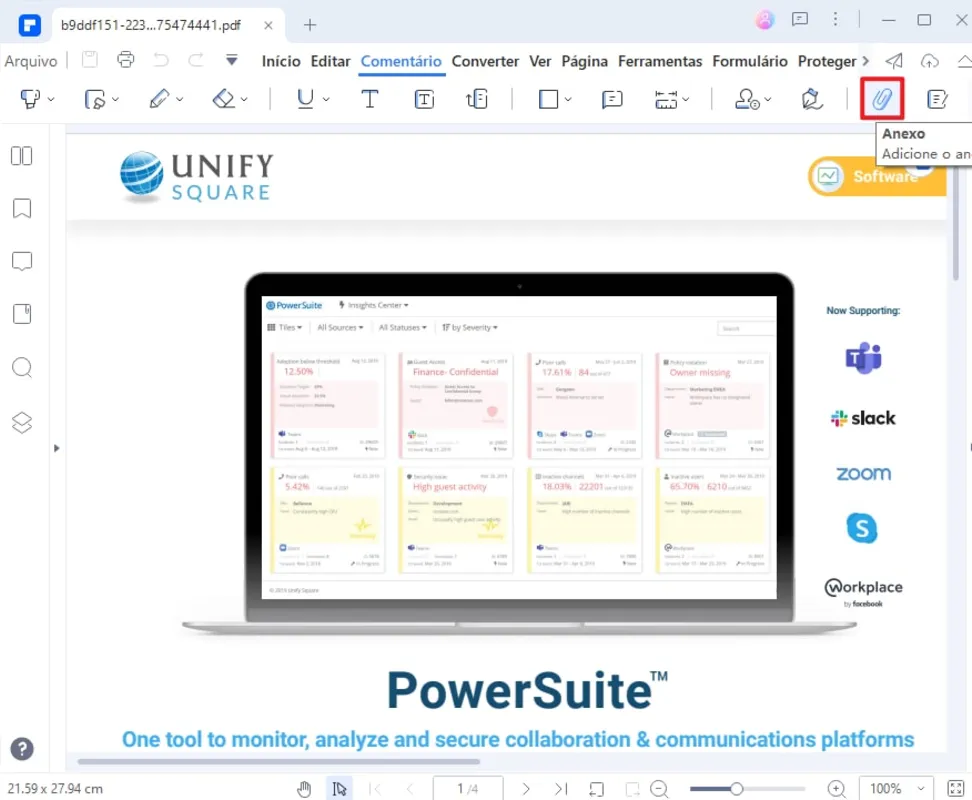Open underline style dropdown arrow
The width and height of the screenshot is (972, 800).
[326, 99]
